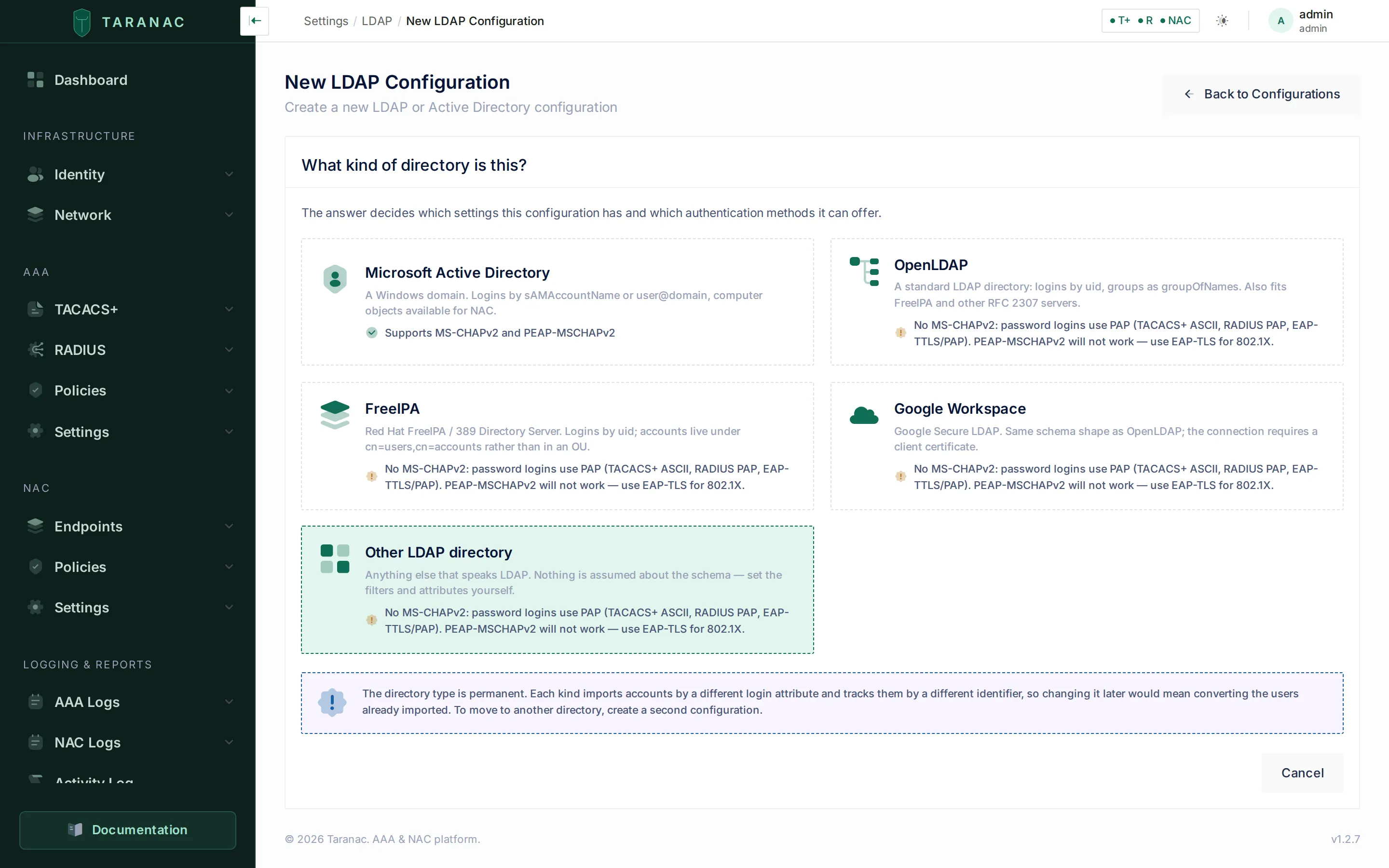Toggle the light/dark theme sun icon

(1223, 21)
